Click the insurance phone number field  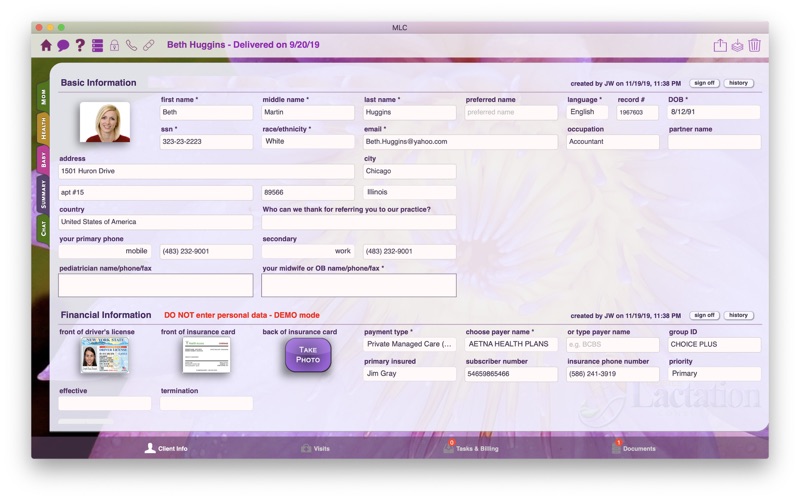[613, 374]
